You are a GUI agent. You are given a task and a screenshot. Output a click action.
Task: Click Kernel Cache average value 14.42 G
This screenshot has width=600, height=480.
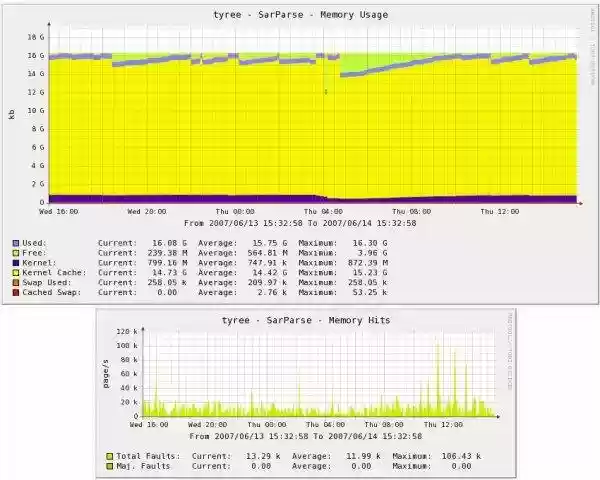270,273
